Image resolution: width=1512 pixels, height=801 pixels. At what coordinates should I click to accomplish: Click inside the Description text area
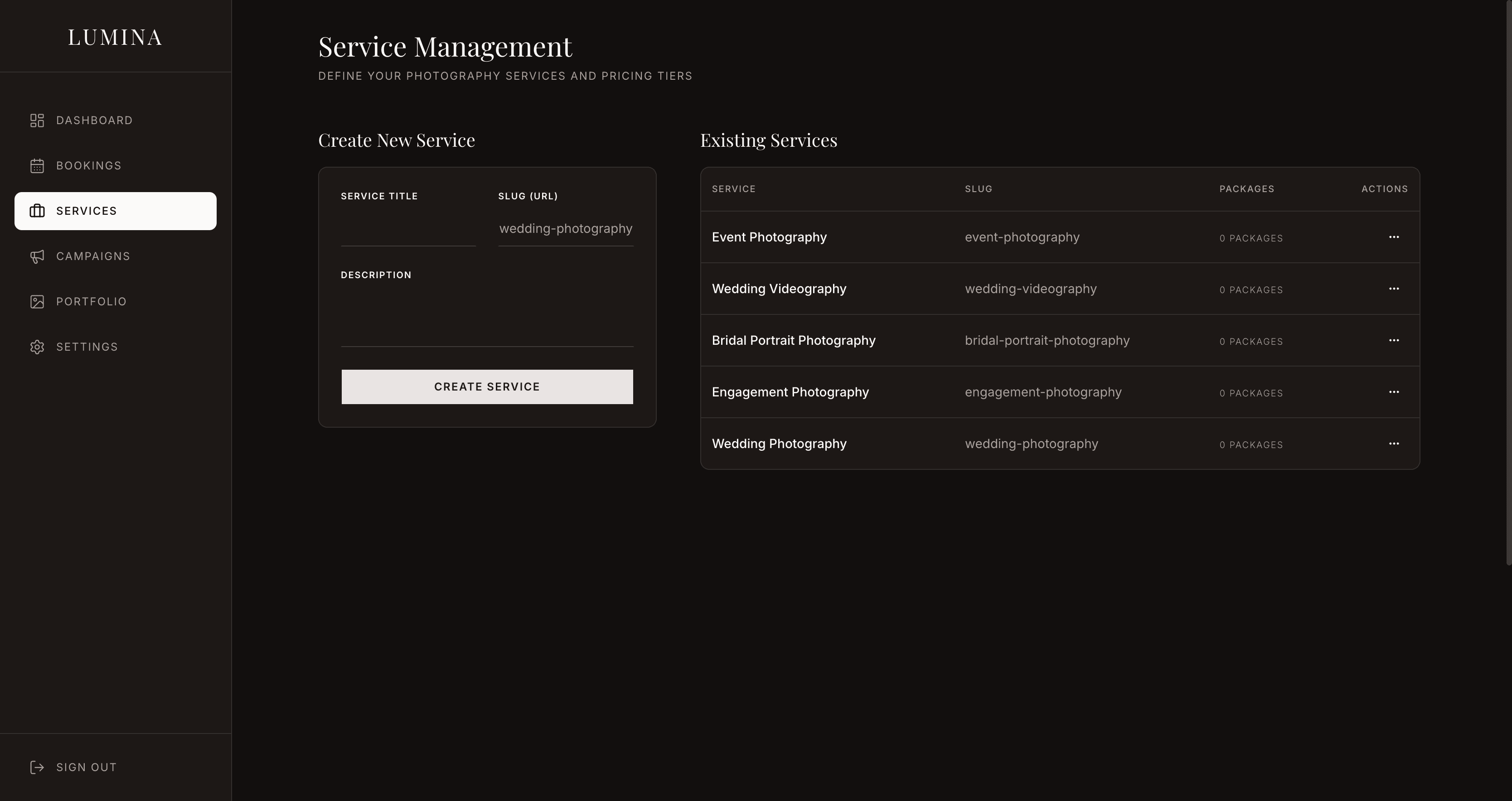pos(487,318)
